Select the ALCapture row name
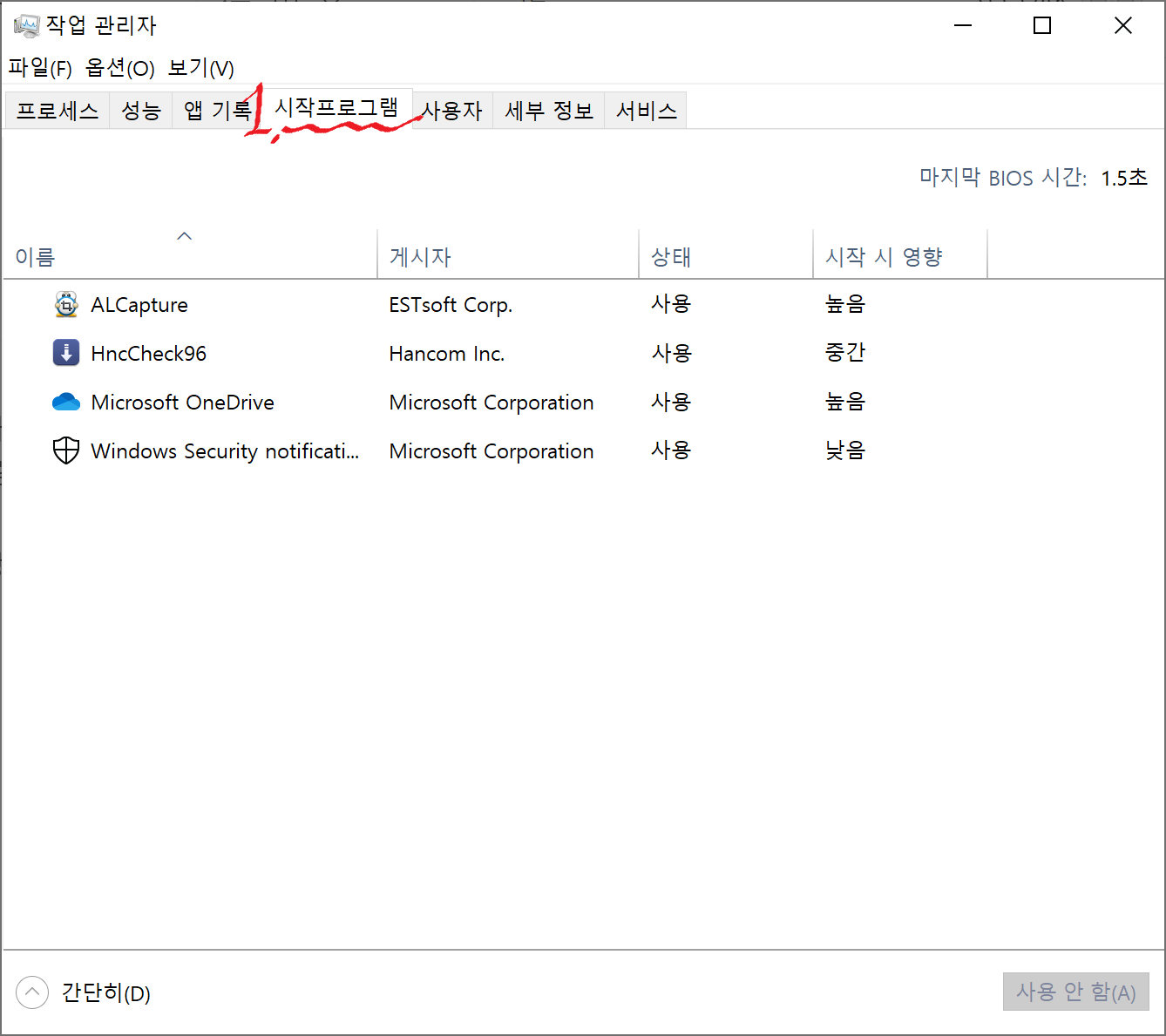 tap(139, 305)
